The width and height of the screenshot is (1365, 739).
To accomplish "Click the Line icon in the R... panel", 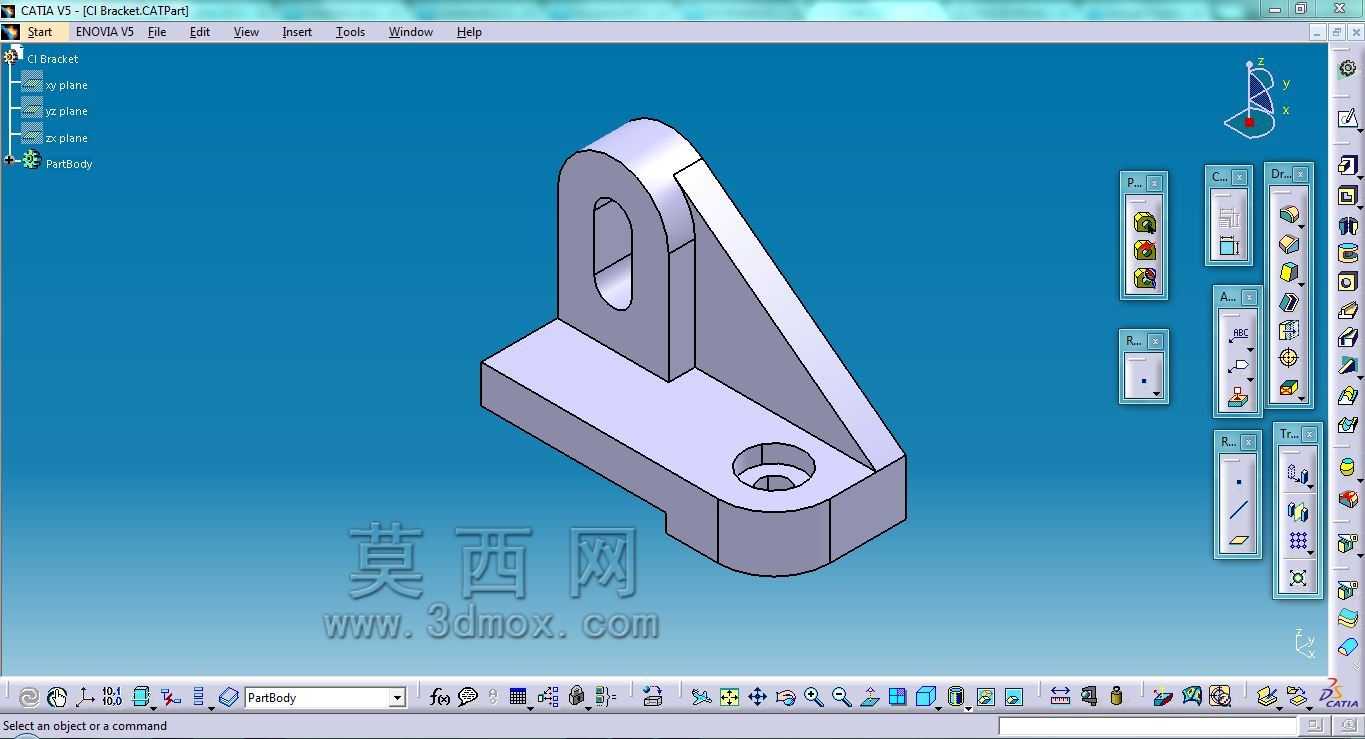I will [1239, 511].
